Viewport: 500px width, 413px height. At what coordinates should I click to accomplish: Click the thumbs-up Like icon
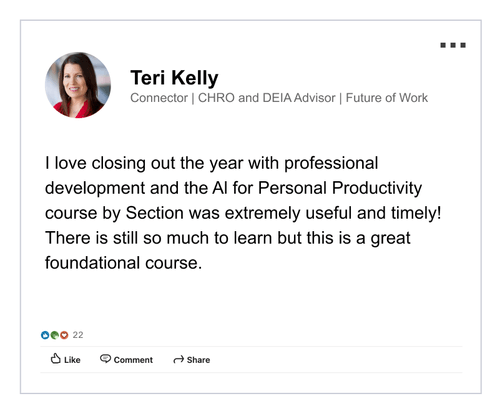tap(56, 359)
